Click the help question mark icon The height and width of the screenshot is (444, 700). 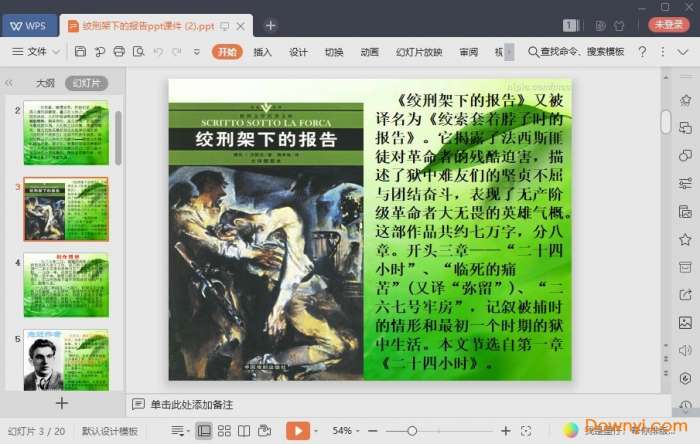click(642, 52)
